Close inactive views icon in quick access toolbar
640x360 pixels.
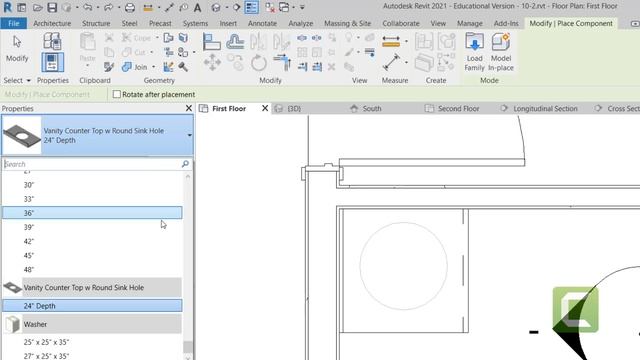click(270, 7)
